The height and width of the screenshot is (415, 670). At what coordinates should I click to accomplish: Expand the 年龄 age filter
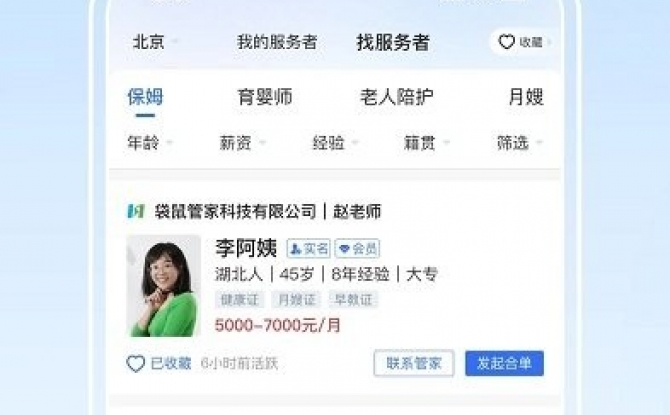point(150,142)
